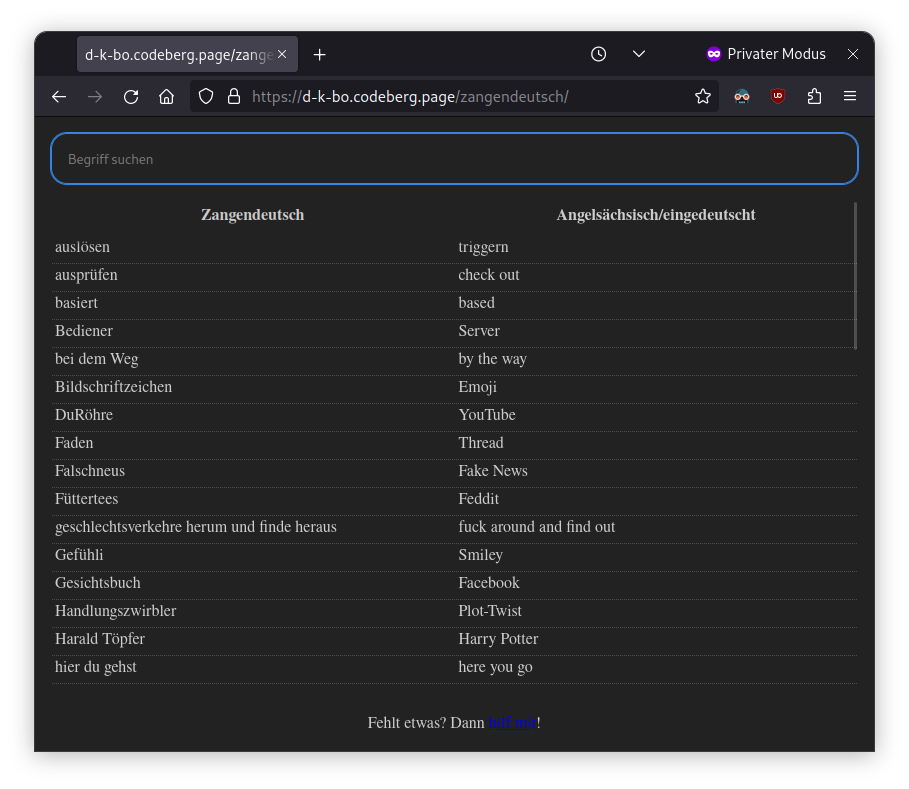Close the private browser window
909x789 pixels.
(x=853, y=54)
